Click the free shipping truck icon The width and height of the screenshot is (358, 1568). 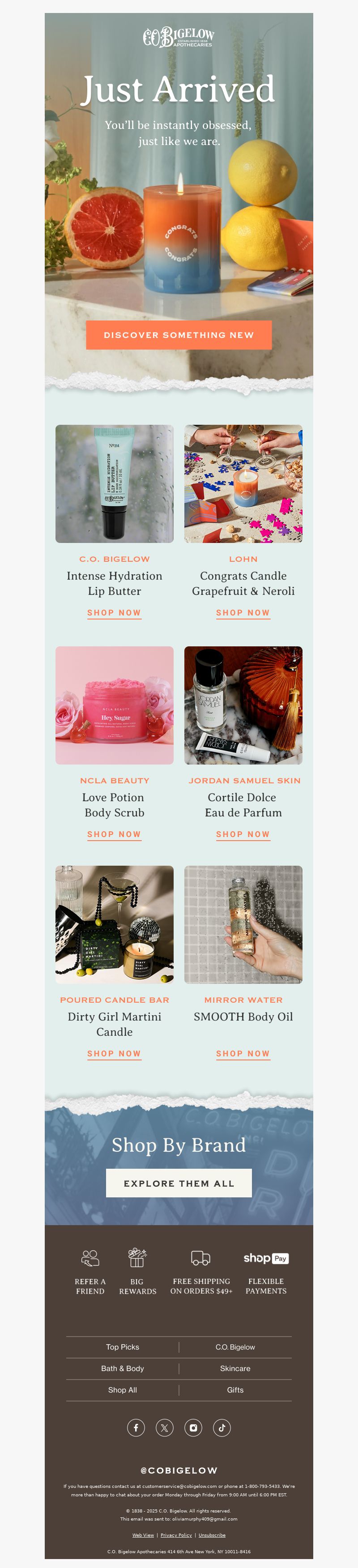pos(201,1258)
